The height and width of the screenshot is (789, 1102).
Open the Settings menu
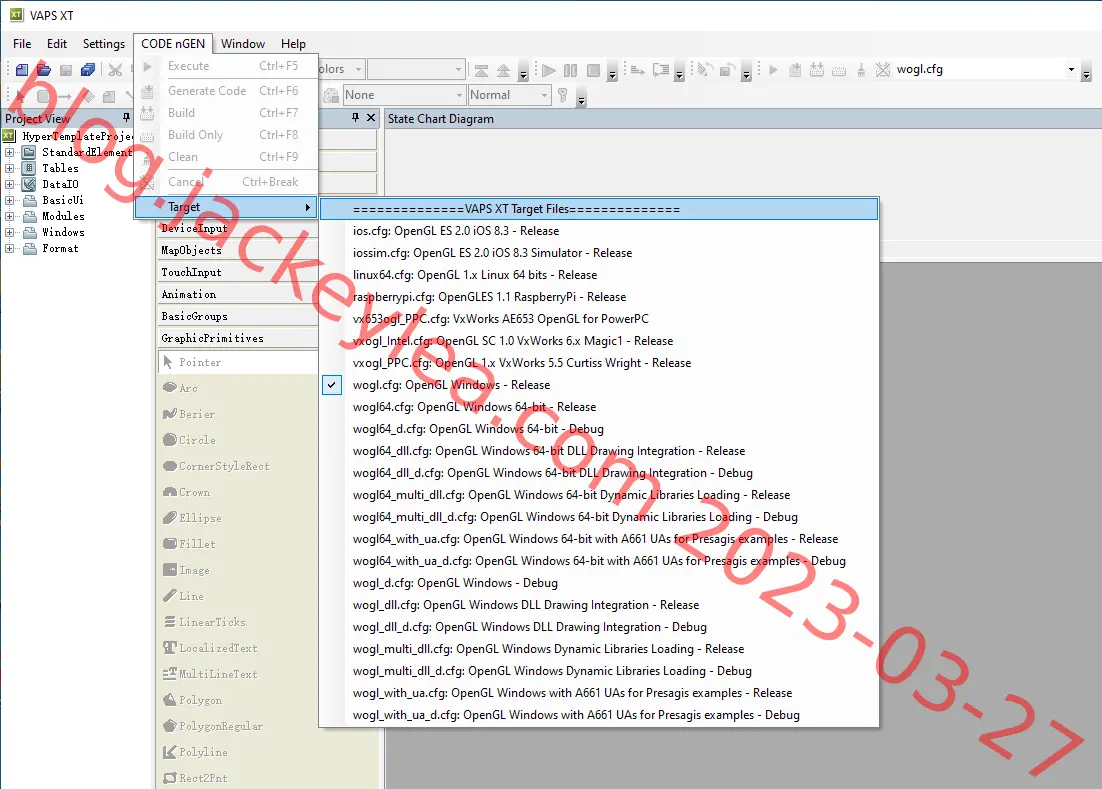point(103,44)
